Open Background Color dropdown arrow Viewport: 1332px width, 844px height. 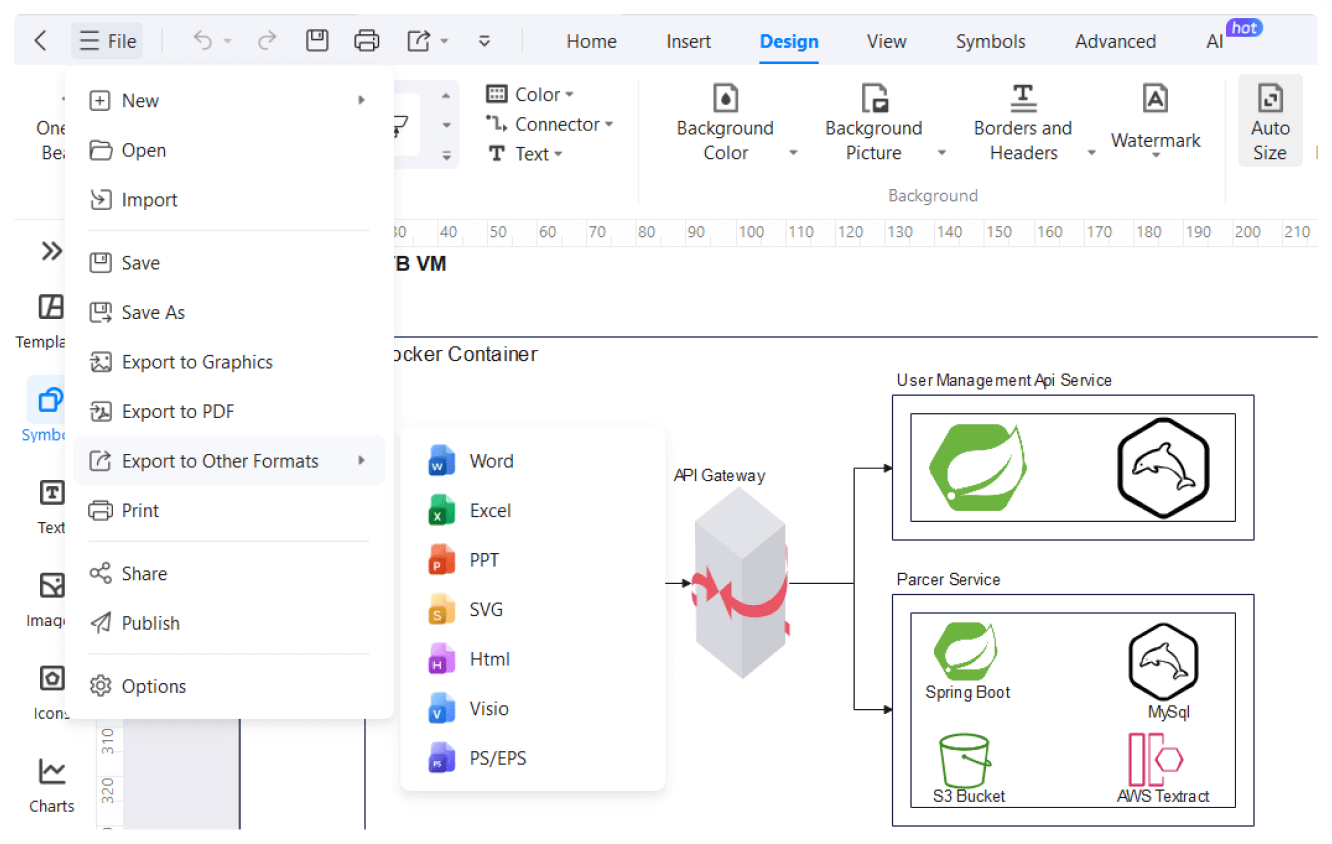click(793, 153)
